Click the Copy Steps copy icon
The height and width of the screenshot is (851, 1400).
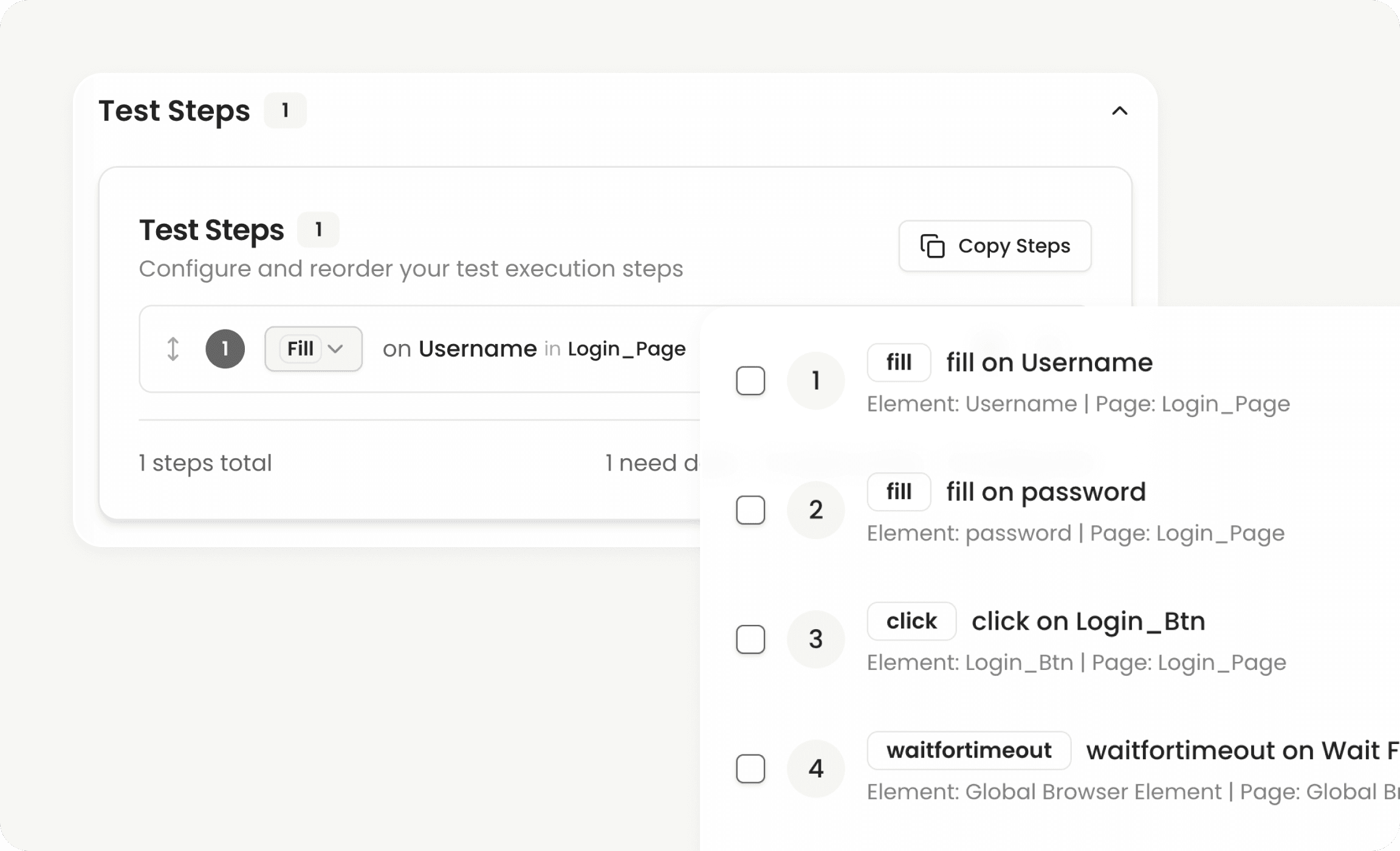click(932, 246)
